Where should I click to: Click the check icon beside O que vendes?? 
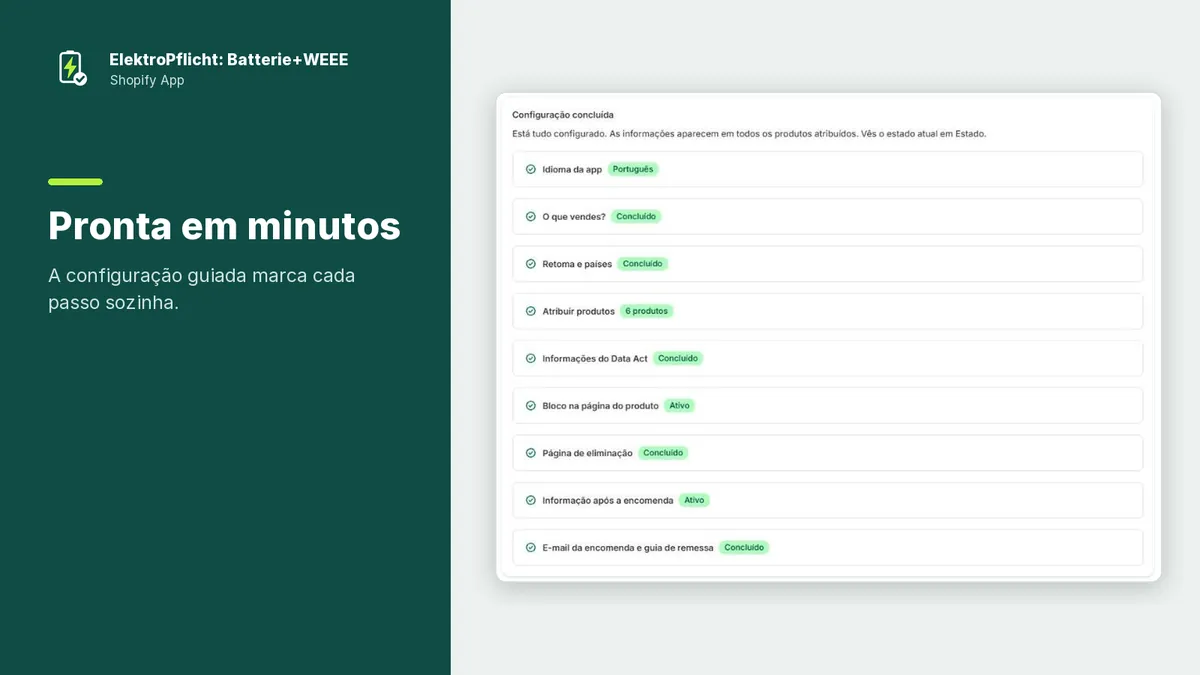pyautogui.click(x=531, y=216)
